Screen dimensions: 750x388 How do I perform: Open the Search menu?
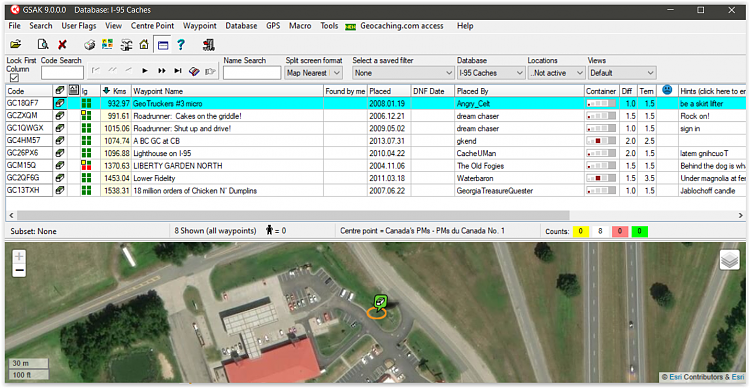tap(41, 26)
